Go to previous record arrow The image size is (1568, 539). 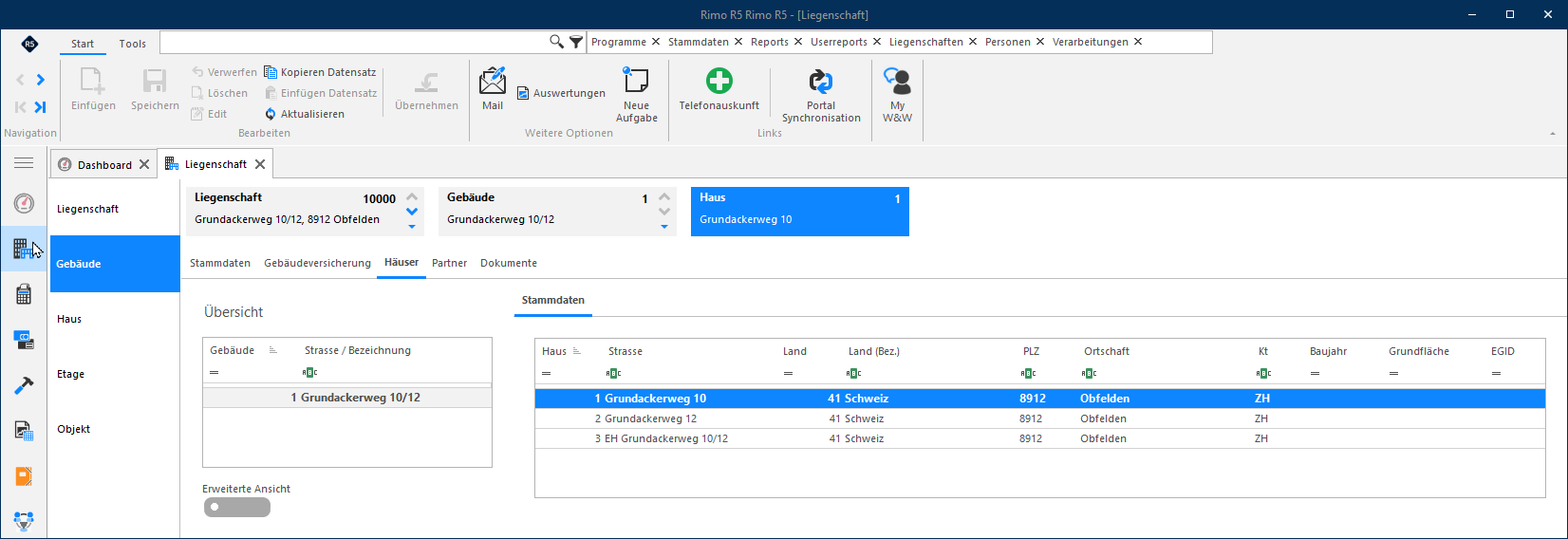[x=21, y=80]
